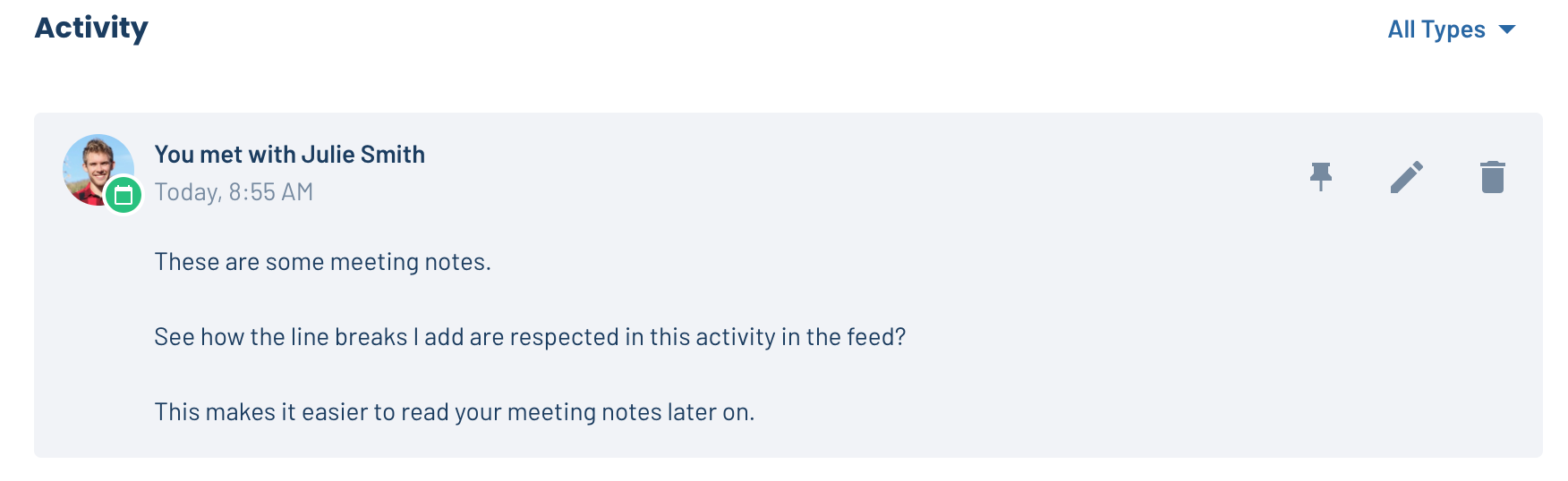
Task: Pin the Julie Smith meeting activity
Action: coord(1321,177)
